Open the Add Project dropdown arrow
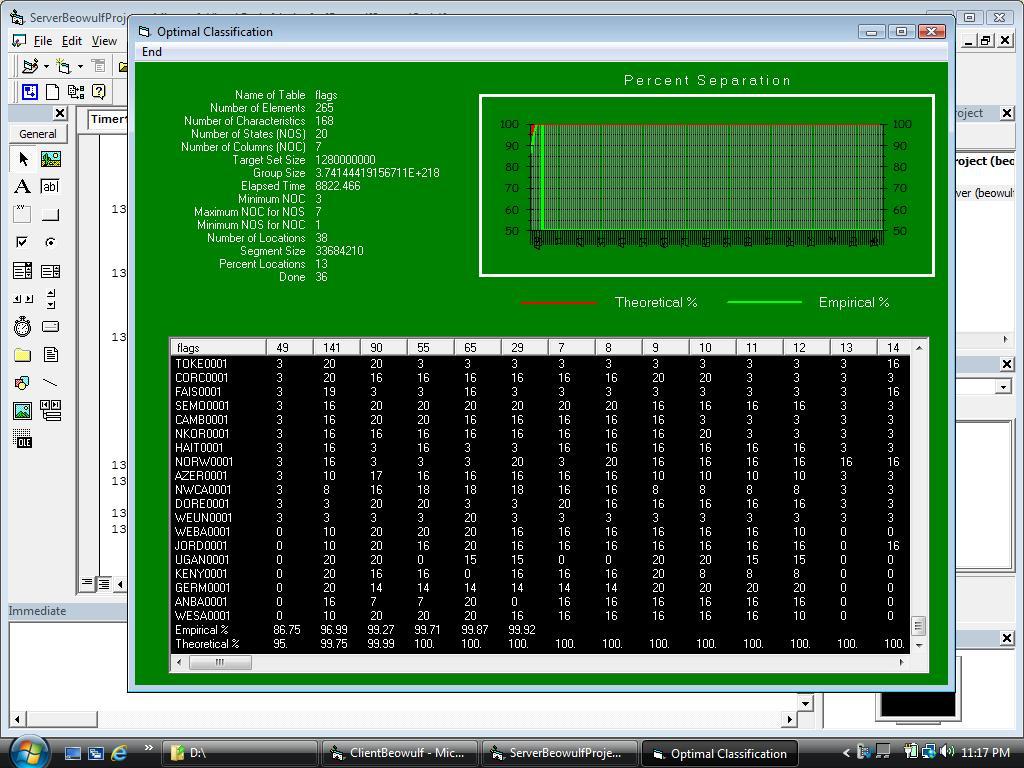The height and width of the screenshot is (768, 1024). point(46,67)
